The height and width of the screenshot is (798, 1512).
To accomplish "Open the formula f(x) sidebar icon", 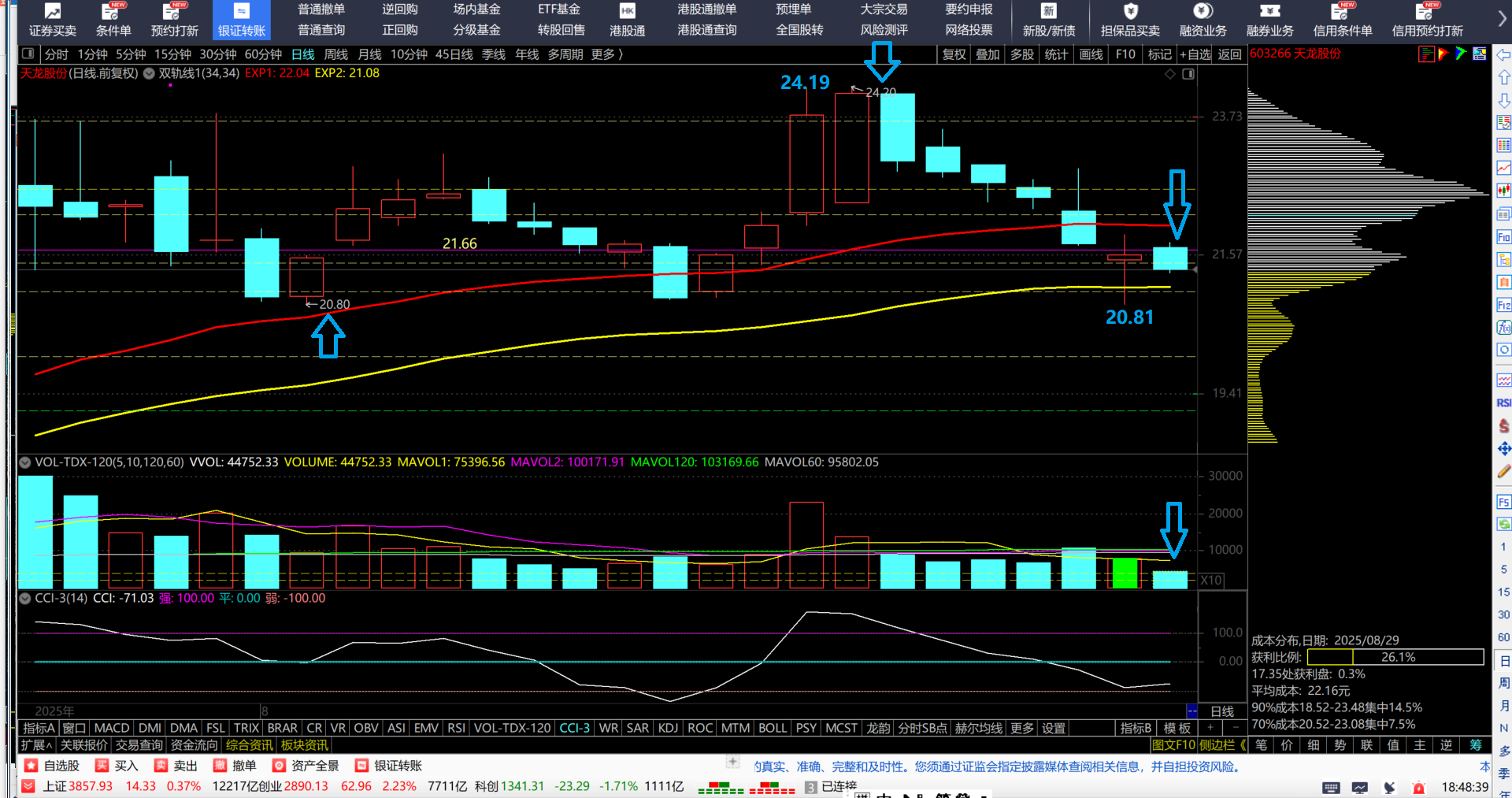I will point(1503,328).
